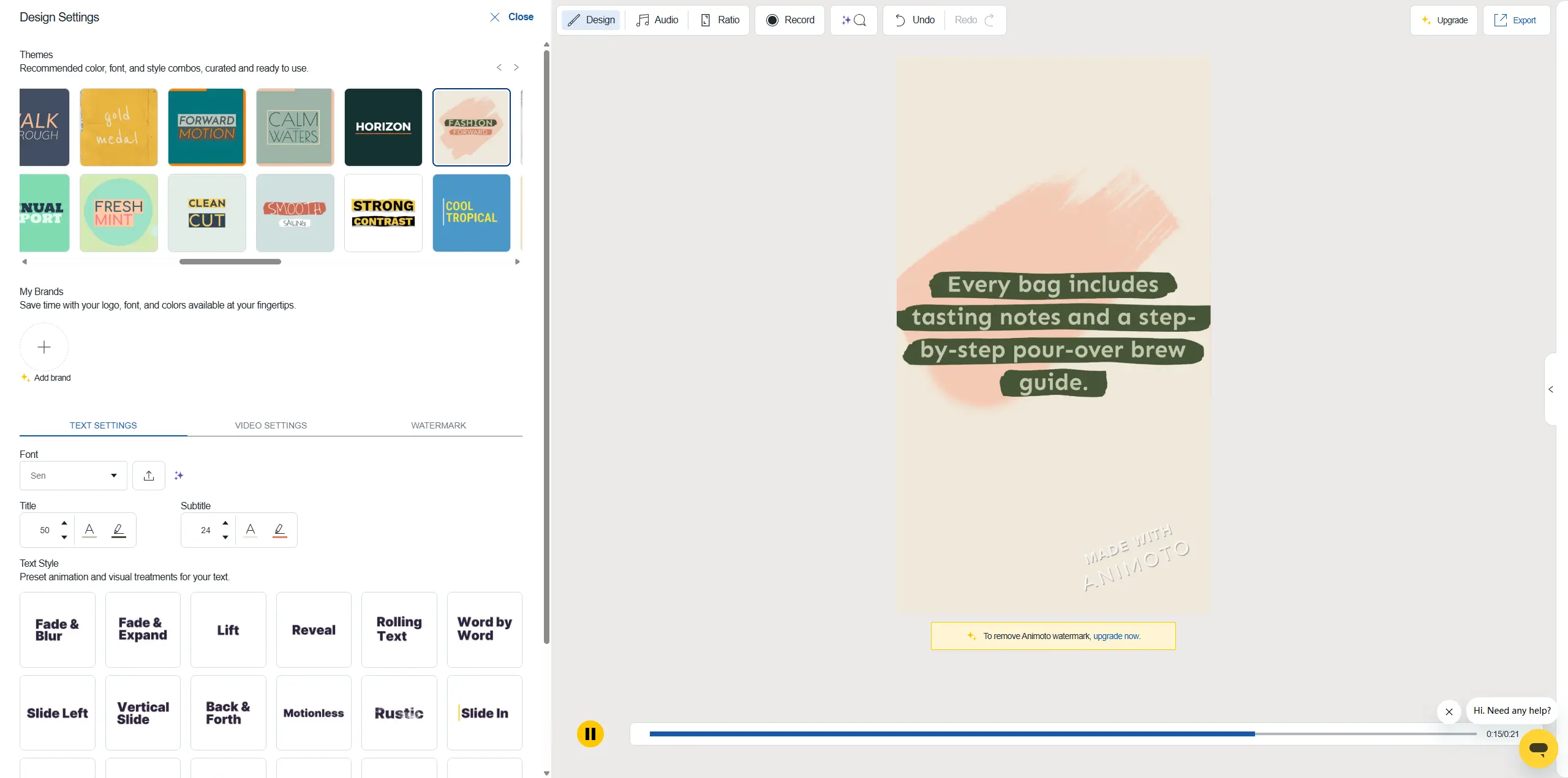Choose the Lift text style
Viewport: 1568px width, 778px height.
click(228, 630)
